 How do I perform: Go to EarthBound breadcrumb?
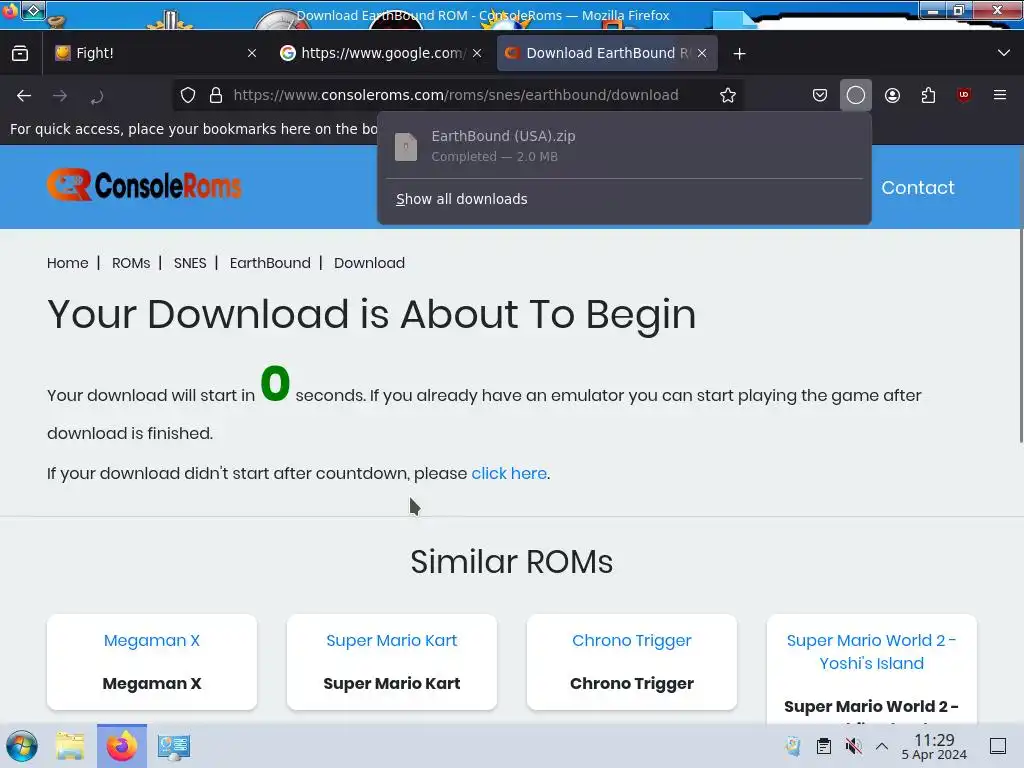[270, 263]
